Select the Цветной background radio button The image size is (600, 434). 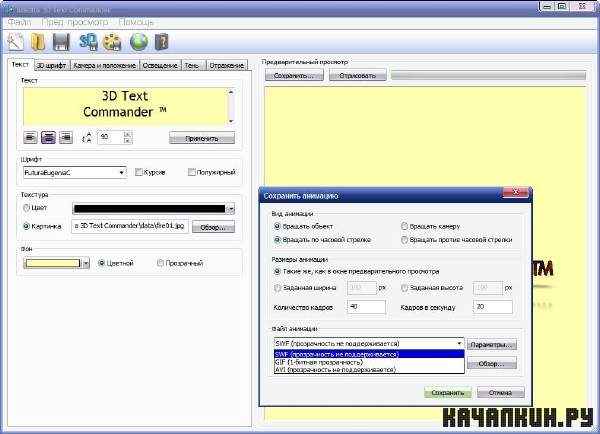102,263
